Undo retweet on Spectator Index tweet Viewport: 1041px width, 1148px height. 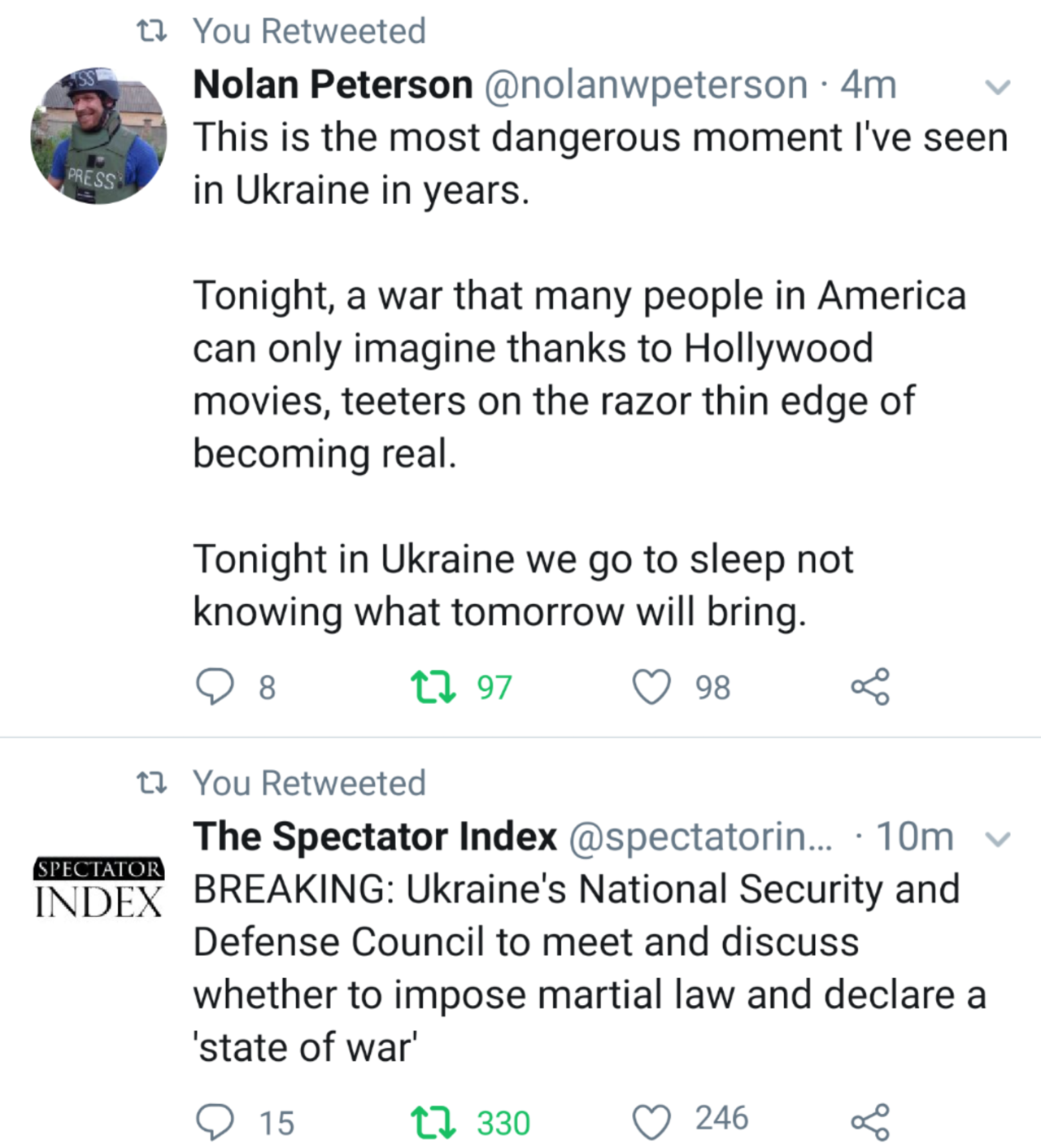[433, 1123]
